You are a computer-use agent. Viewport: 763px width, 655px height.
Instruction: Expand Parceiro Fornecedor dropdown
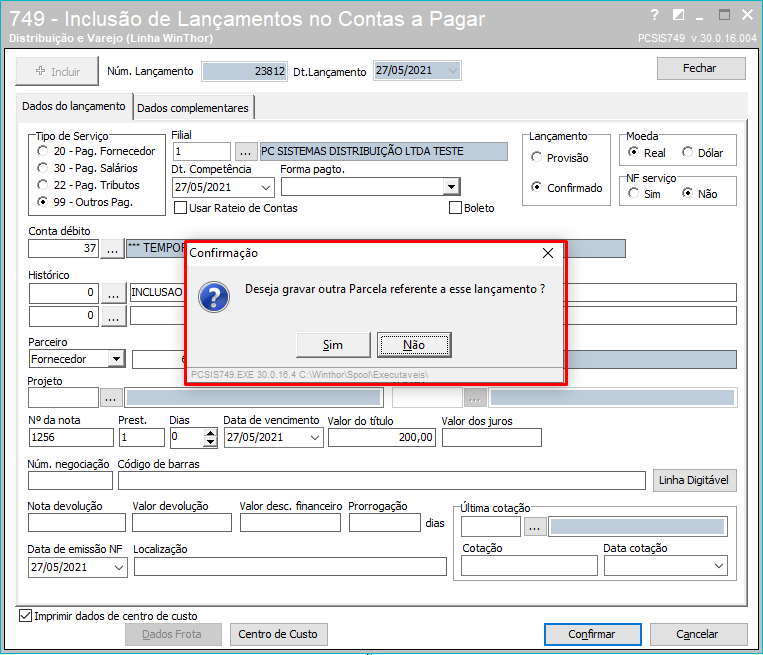pyautogui.click(x=116, y=359)
